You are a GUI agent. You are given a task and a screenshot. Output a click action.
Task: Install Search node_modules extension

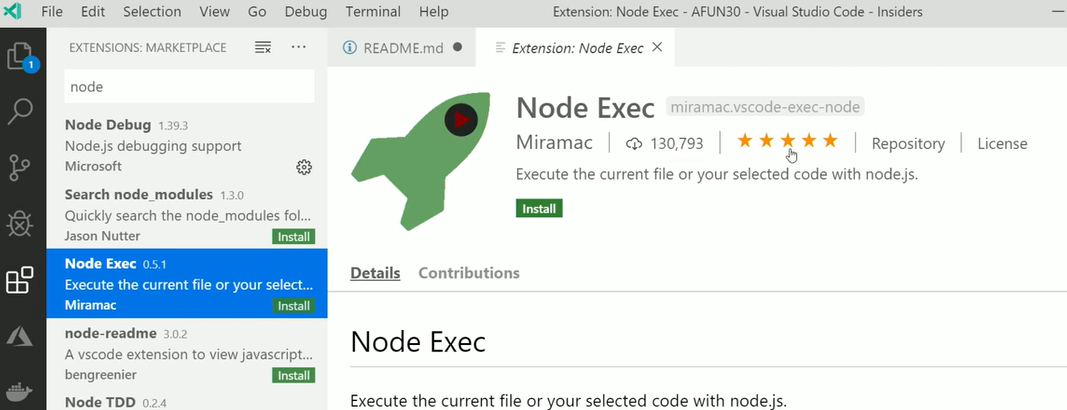(x=294, y=237)
